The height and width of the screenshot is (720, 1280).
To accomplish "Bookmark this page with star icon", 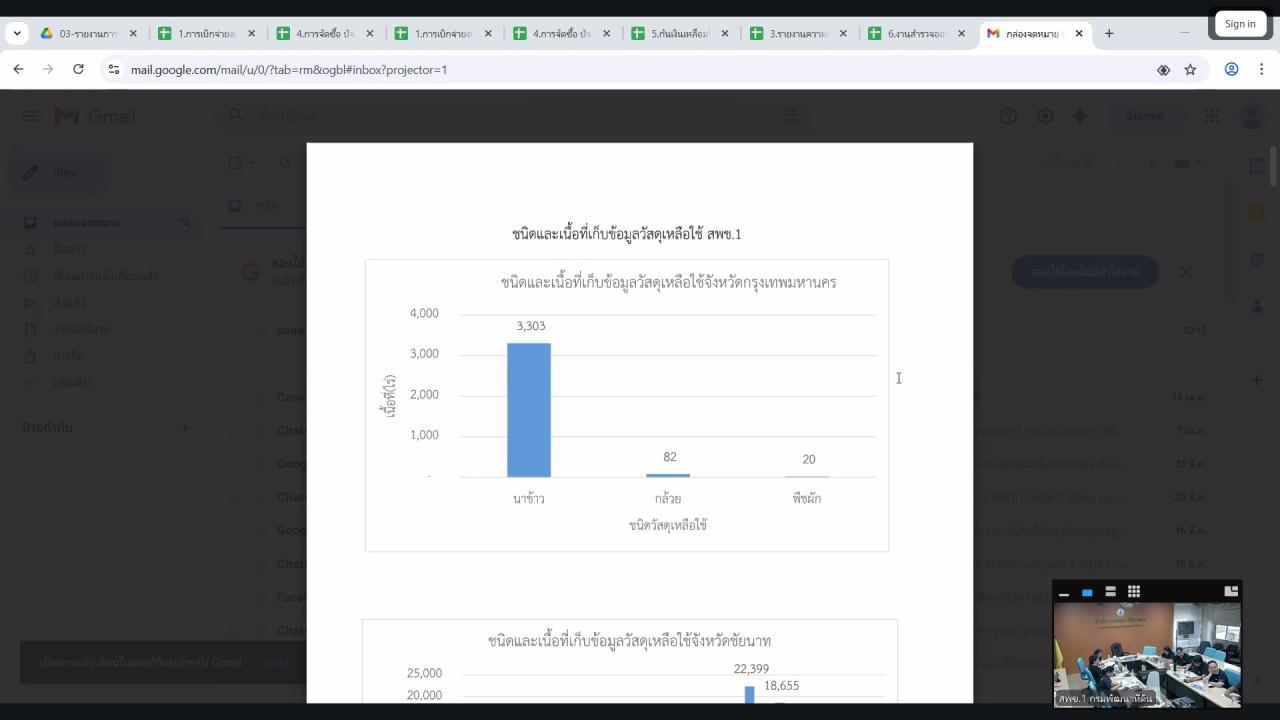I will [1190, 69].
